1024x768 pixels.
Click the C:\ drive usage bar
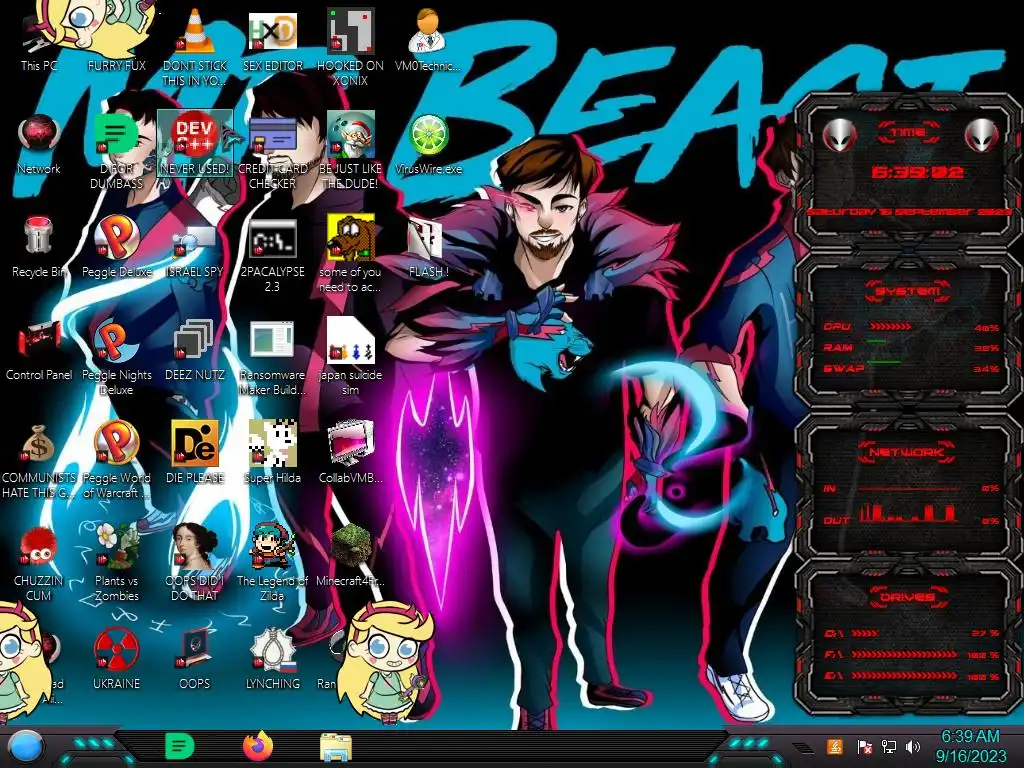click(865, 633)
